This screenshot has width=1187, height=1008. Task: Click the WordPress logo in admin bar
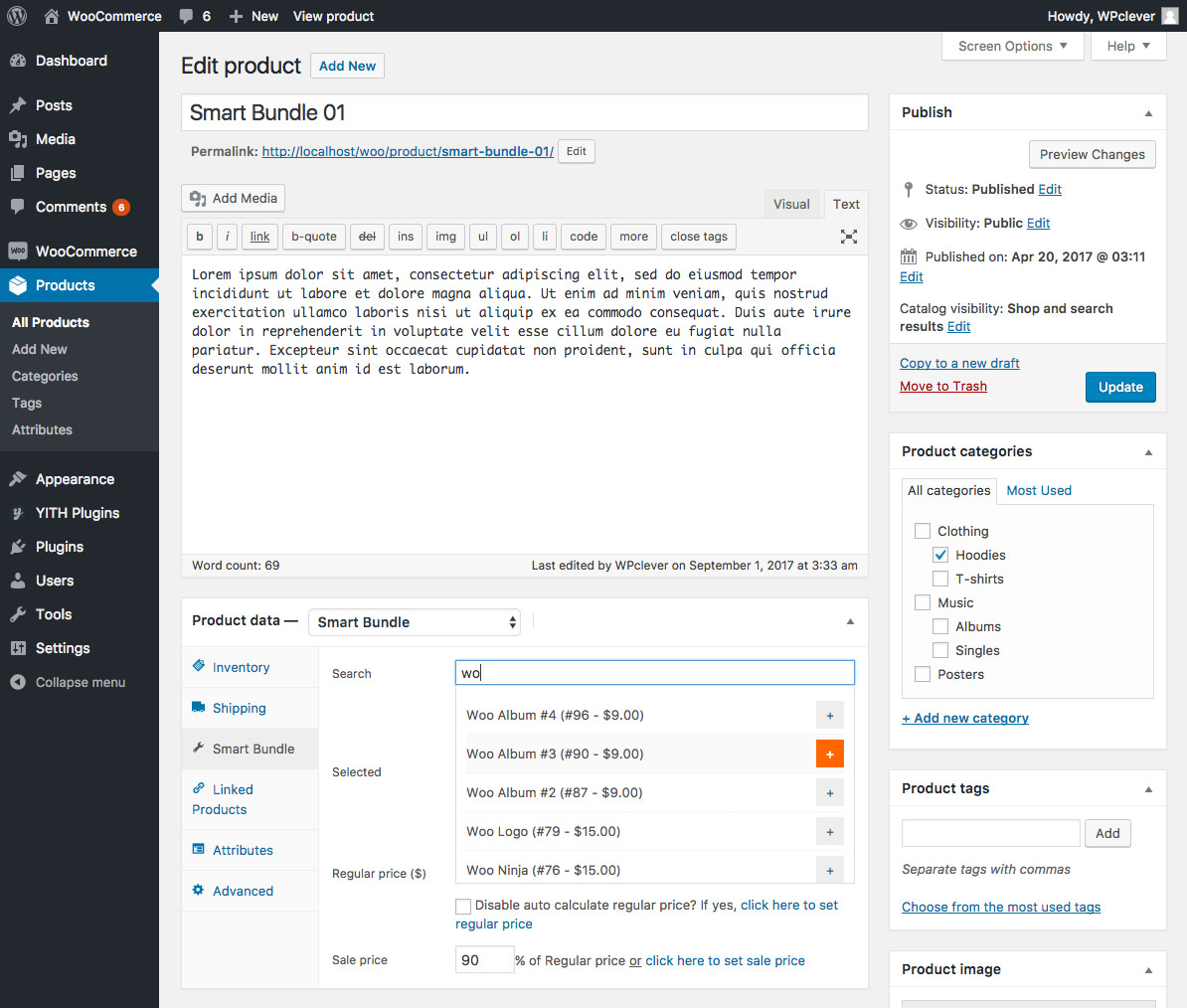pyautogui.click(x=17, y=16)
